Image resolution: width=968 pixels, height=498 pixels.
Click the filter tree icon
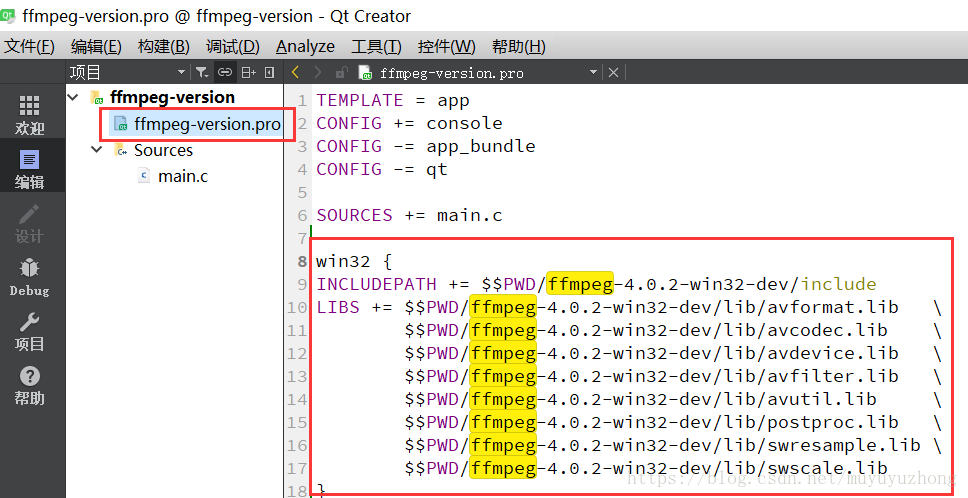click(x=202, y=73)
